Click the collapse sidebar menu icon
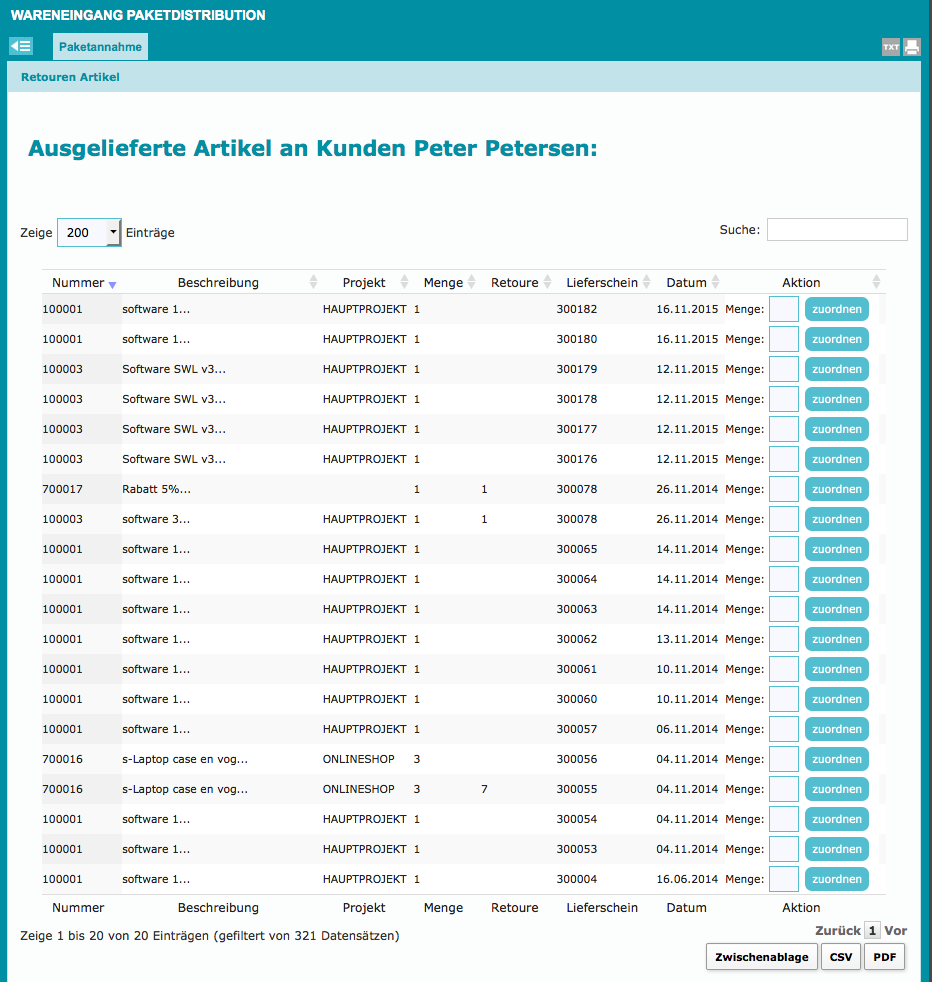 (21, 46)
